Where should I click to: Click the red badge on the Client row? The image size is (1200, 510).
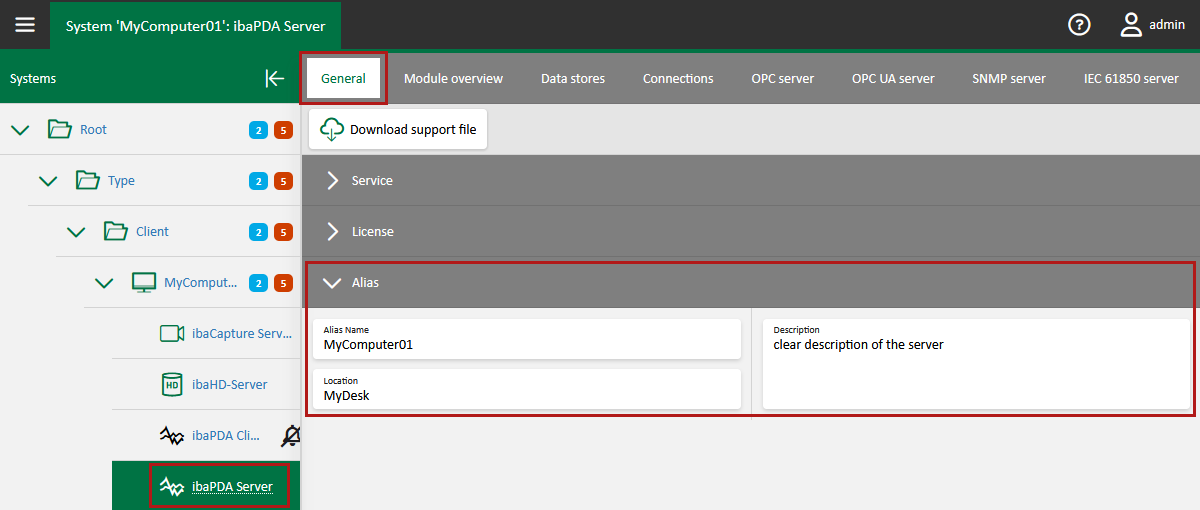(x=283, y=232)
